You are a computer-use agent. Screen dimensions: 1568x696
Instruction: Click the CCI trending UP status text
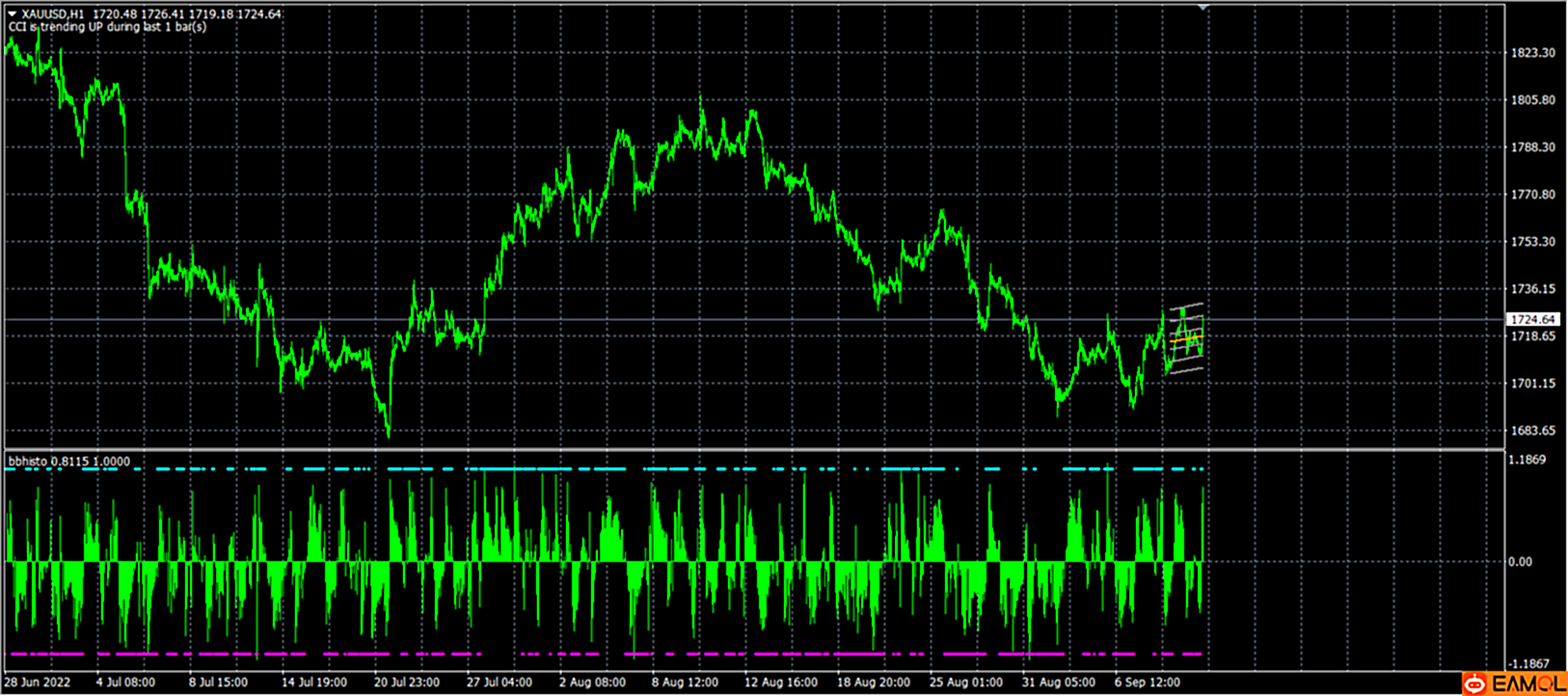[x=107, y=27]
